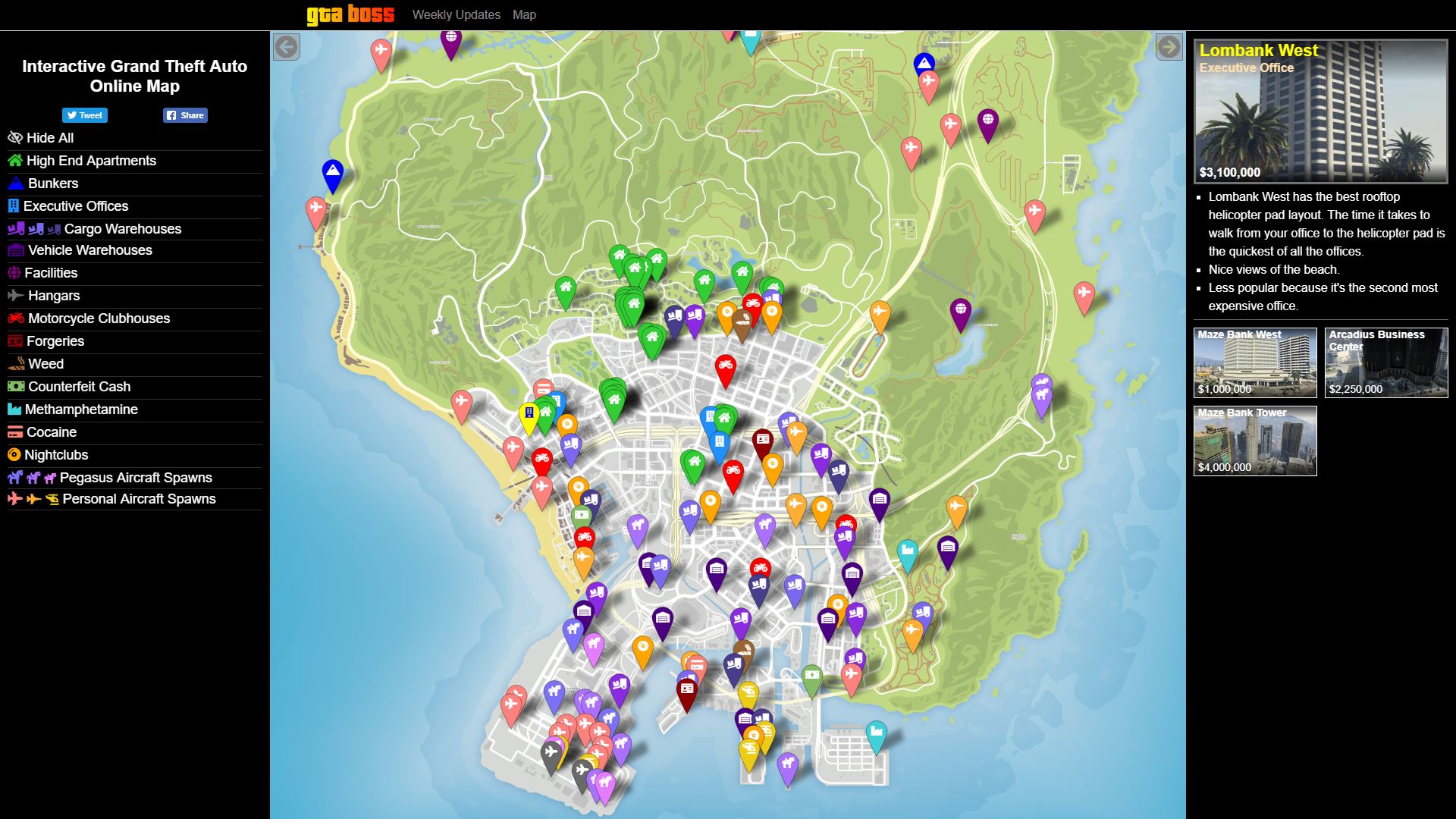The height and width of the screenshot is (819, 1456).
Task: Click the green cash marker near the southeast docks
Action: (812, 680)
